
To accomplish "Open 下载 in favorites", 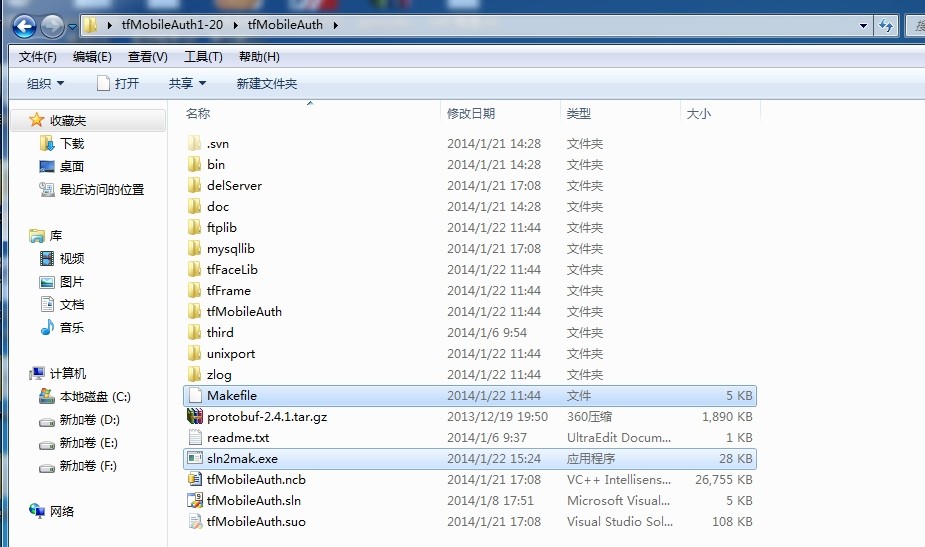I will pyautogui.click(x=62, y=143).
